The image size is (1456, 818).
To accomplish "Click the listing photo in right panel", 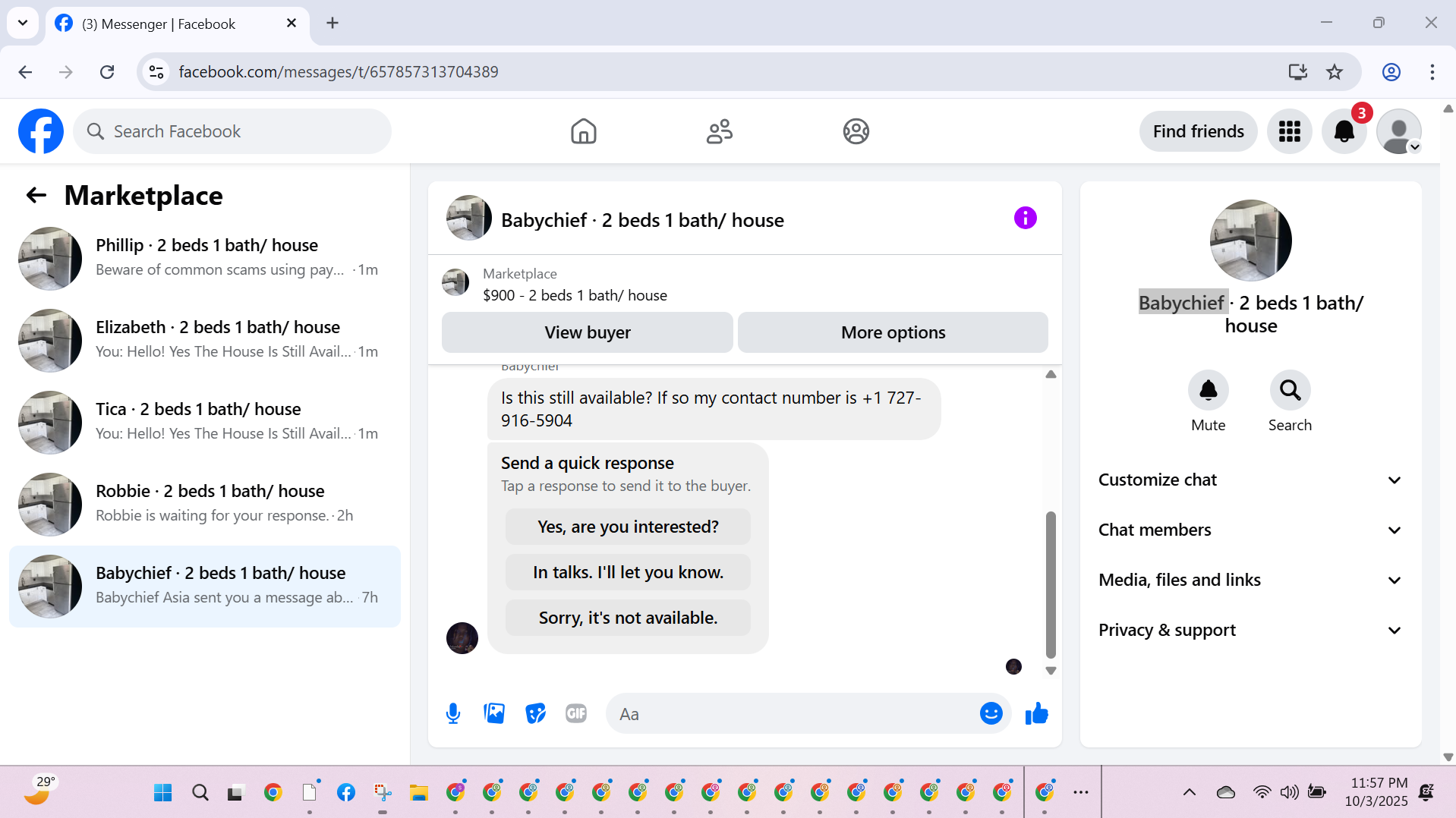I will [1250, 241].
